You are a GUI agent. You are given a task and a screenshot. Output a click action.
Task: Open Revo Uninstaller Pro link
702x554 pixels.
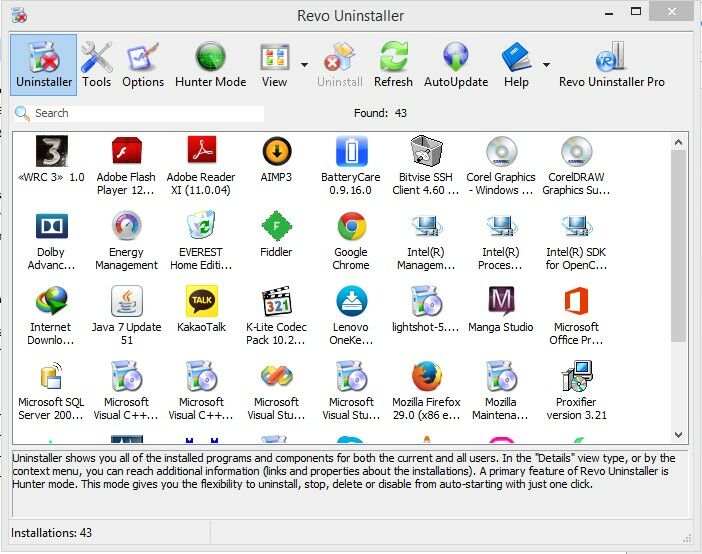point(611,64)
